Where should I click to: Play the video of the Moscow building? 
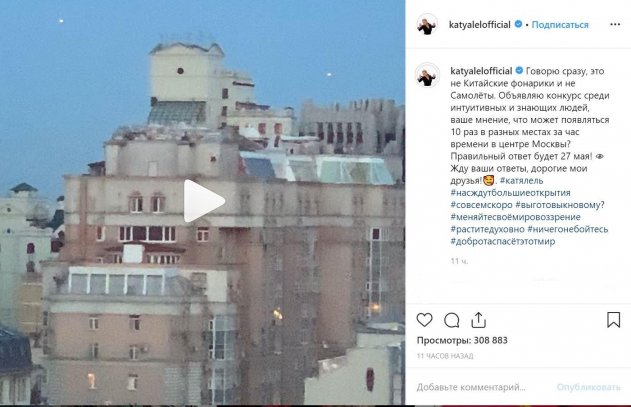[x=204, y=200]
